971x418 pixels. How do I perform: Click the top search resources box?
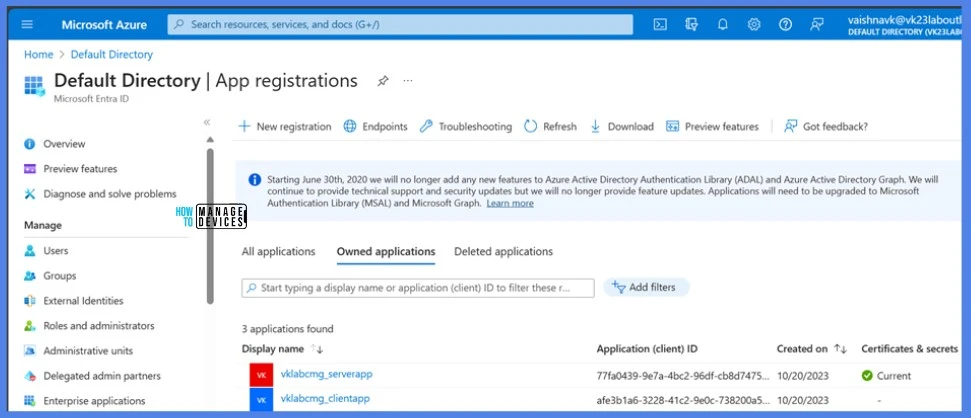(x=400, y=25)
